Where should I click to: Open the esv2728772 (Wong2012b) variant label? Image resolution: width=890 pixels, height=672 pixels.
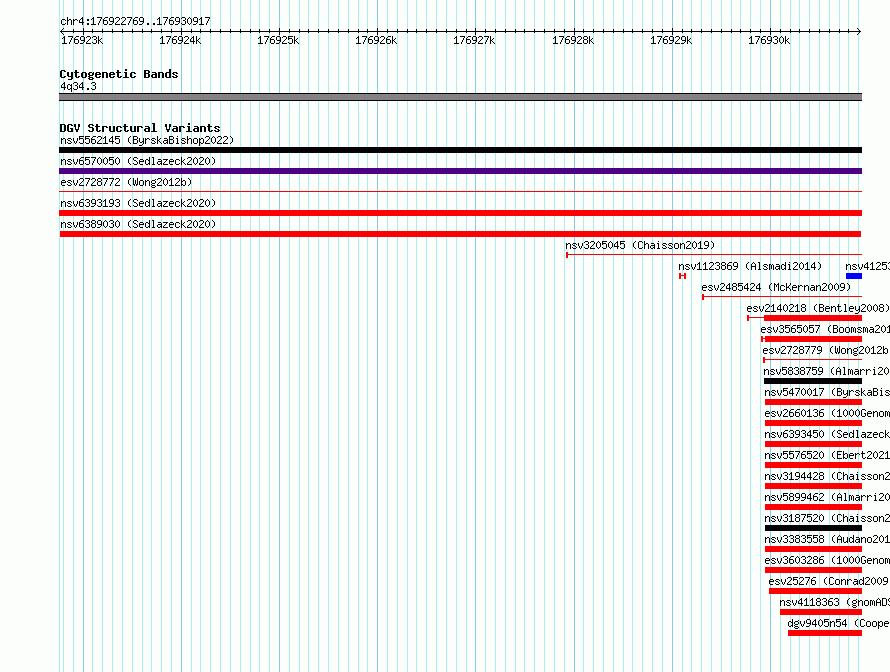click(x=126, y=182)
